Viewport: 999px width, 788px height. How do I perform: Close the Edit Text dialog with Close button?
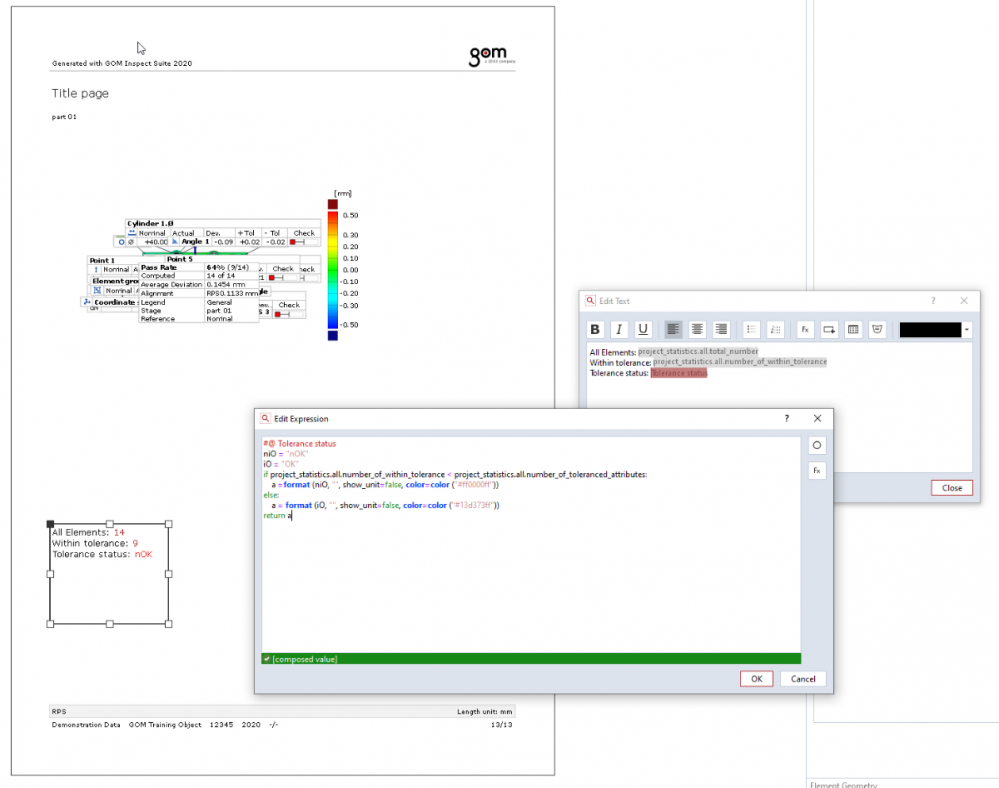[x=951, y=488]
